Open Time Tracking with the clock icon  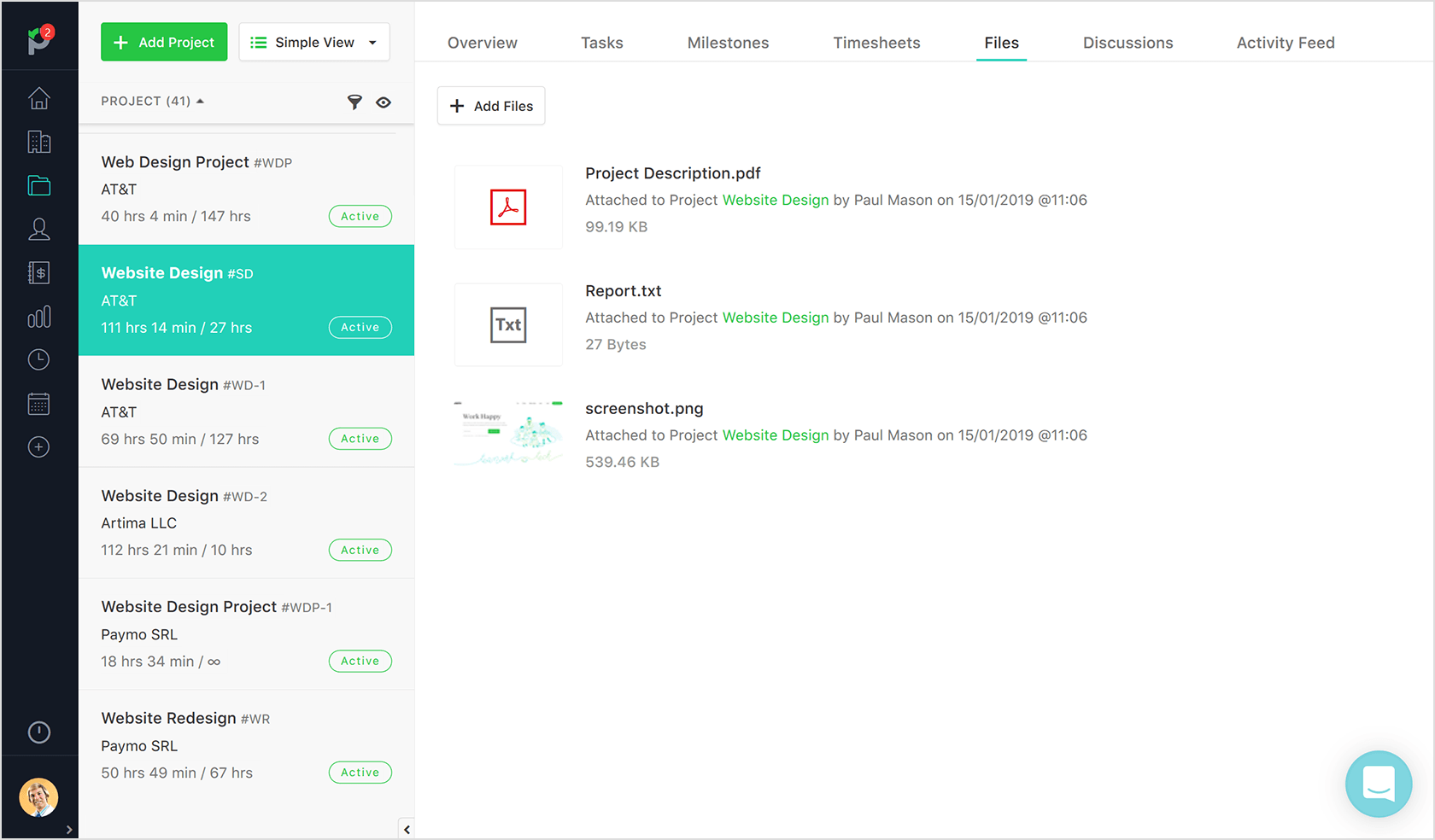[38, 359]
